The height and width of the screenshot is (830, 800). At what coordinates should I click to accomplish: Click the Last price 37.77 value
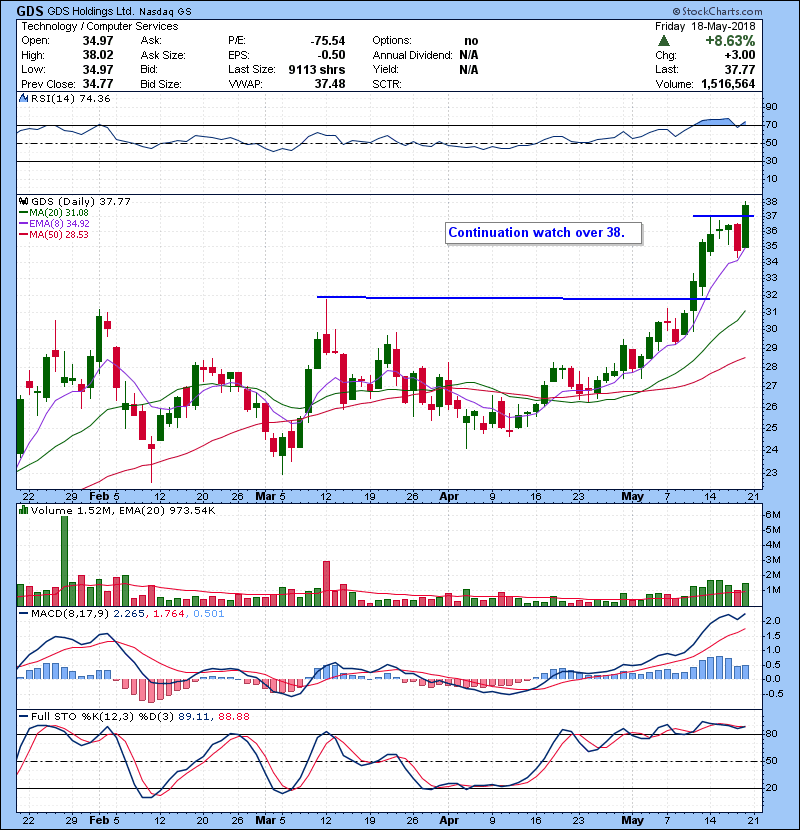point(740,69)
